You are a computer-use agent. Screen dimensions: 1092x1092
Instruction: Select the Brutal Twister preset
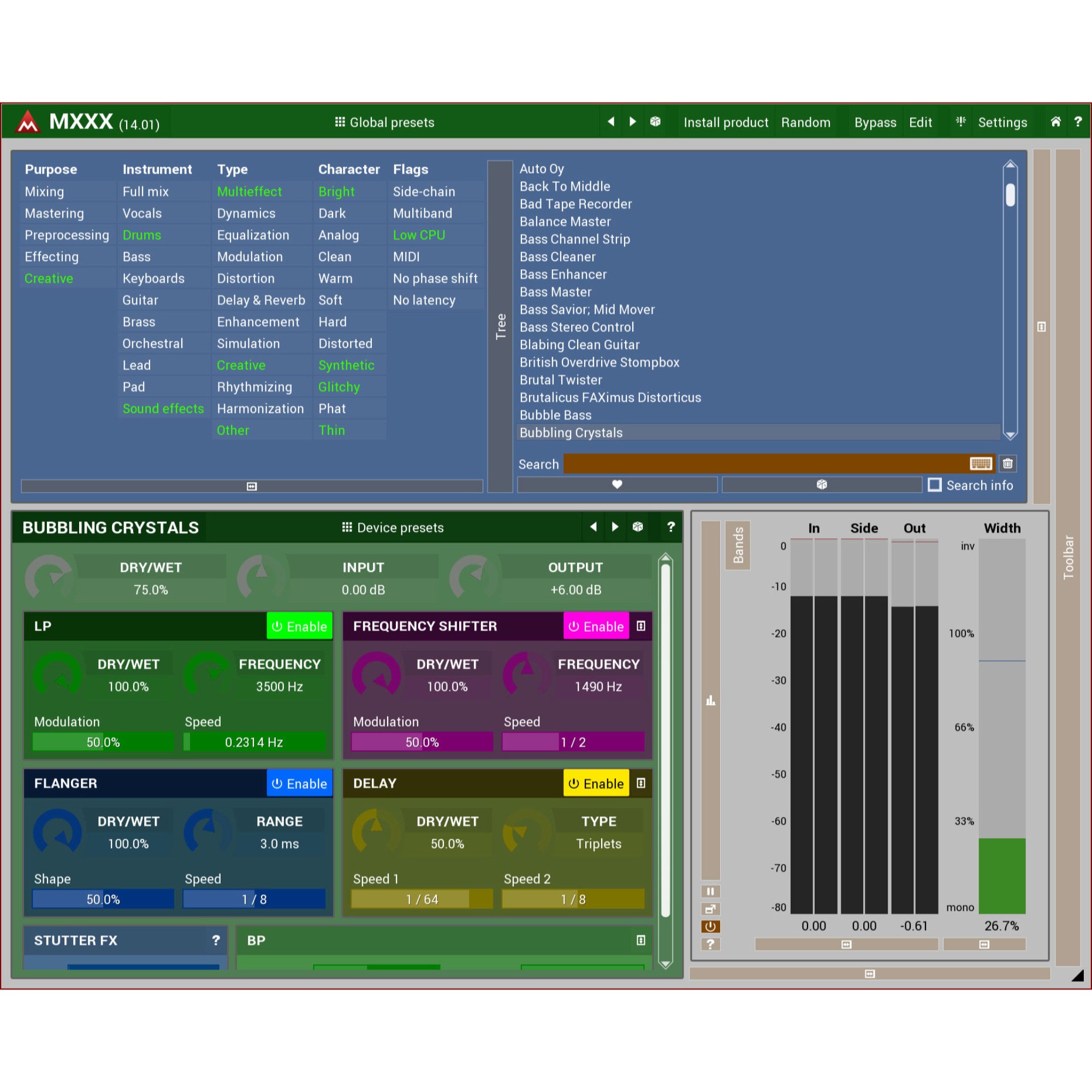coord(758,380)
